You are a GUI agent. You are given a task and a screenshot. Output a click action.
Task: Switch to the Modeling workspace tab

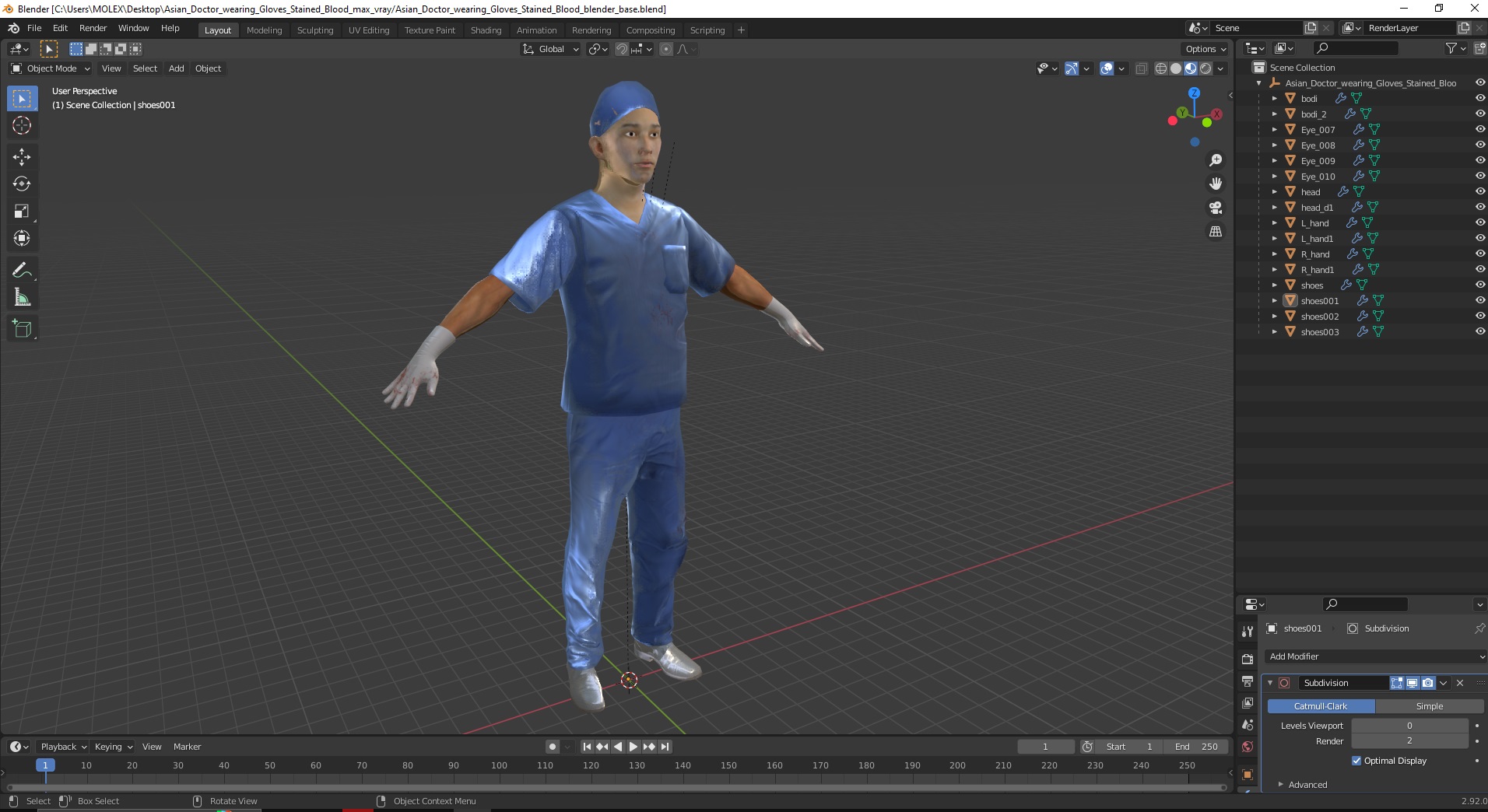[264, 30]
